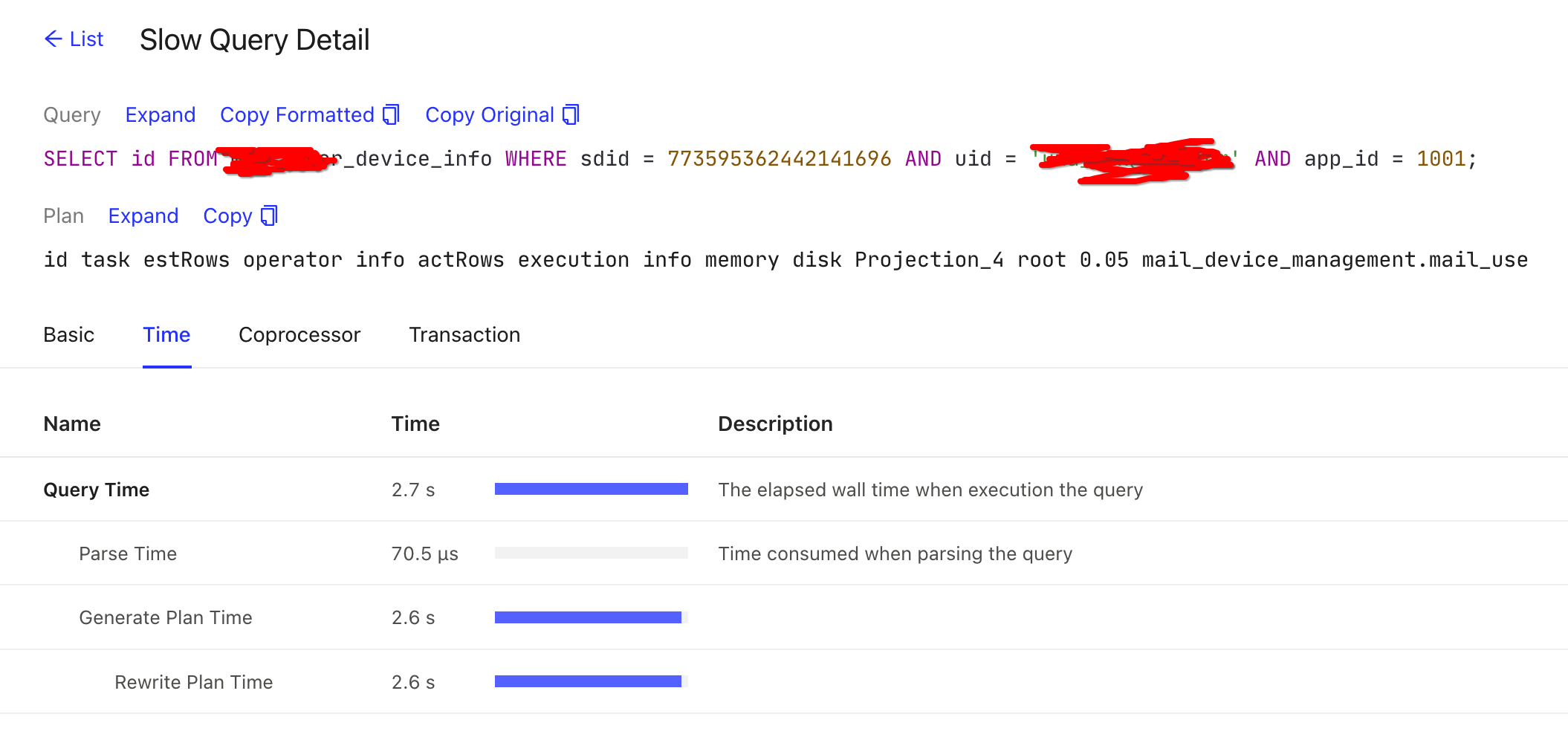Image resolution: width=1568 pixels, height=737 pixels.
Task: Click the copy icon beside Plan Copy
Action: (269, 215)
